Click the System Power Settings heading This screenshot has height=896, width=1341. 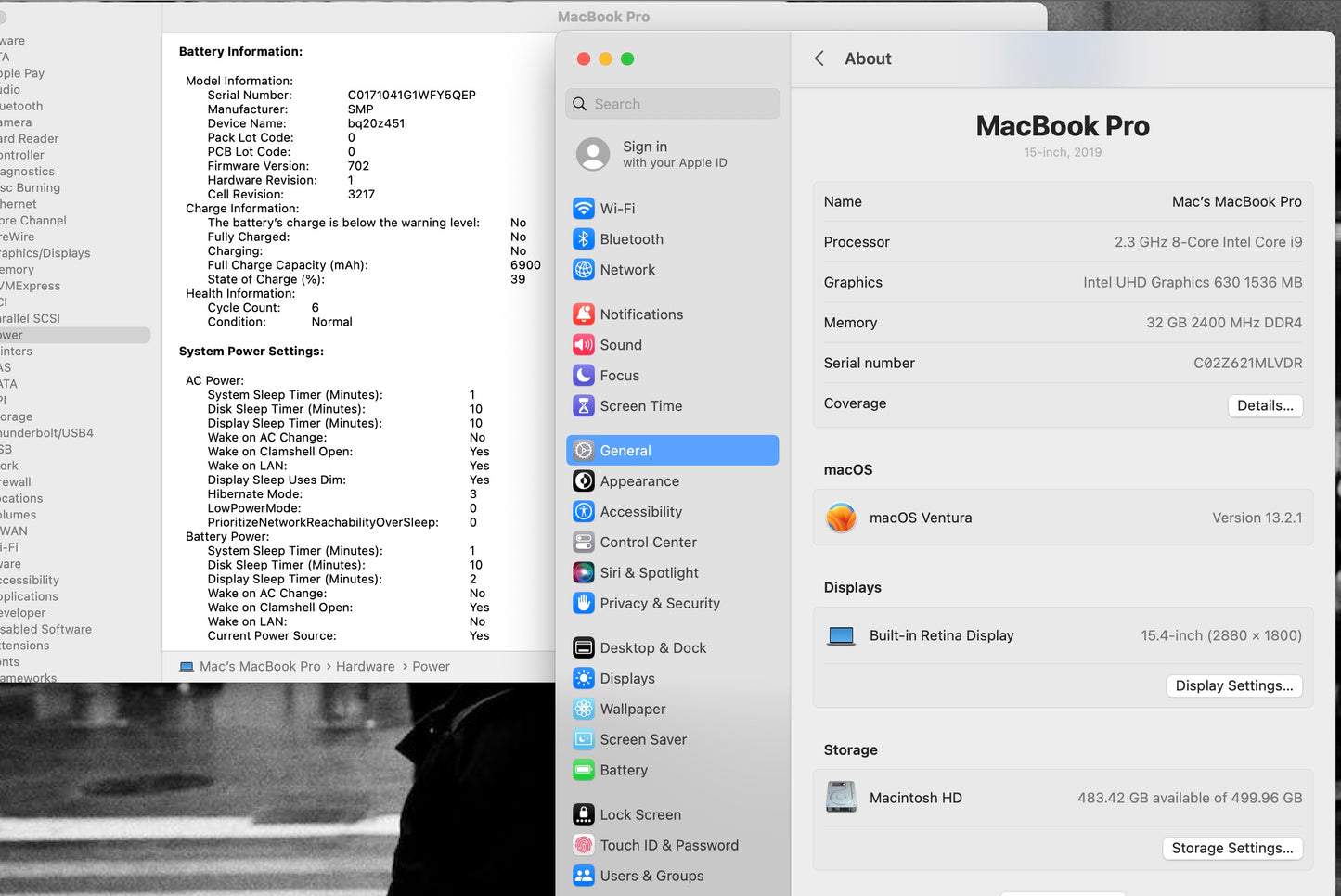pos(251,352)
